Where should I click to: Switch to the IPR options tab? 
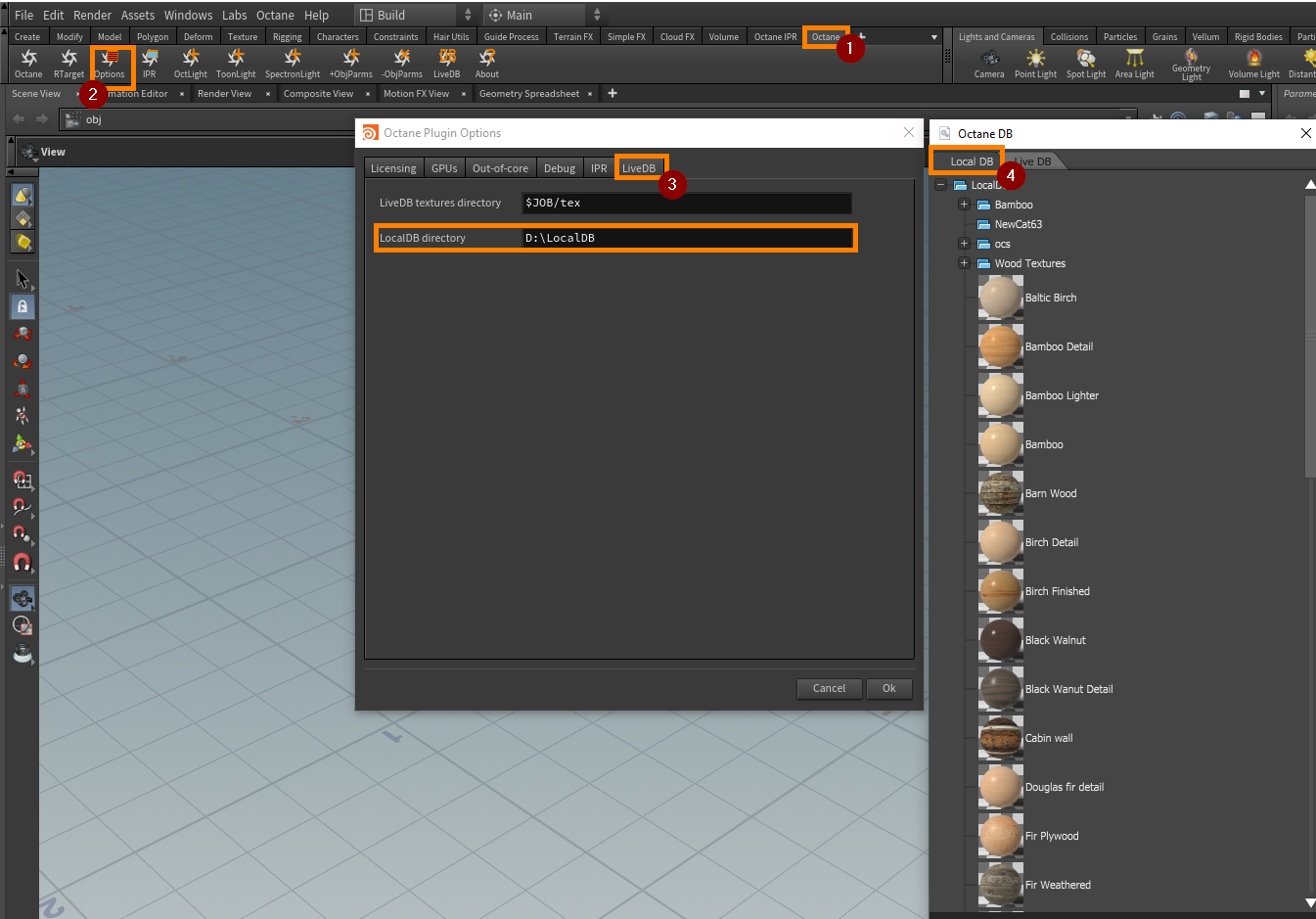click(x=599, y=168)
